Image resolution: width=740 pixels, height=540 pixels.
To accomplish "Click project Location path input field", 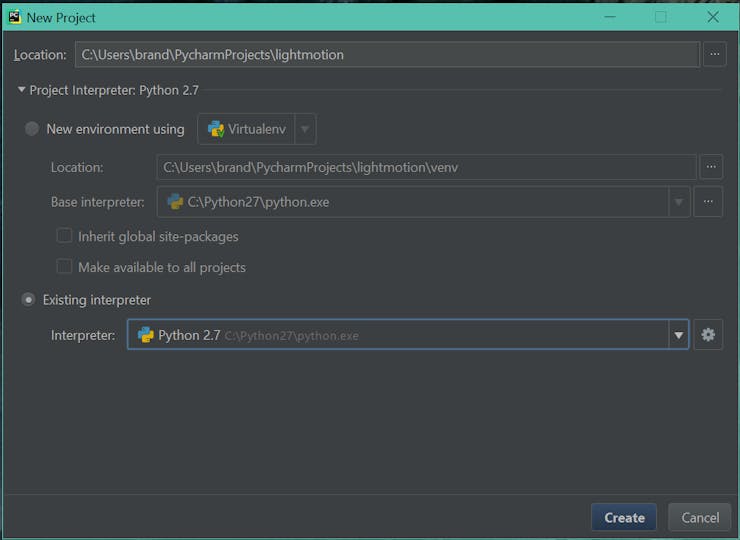I will (387, 54).
